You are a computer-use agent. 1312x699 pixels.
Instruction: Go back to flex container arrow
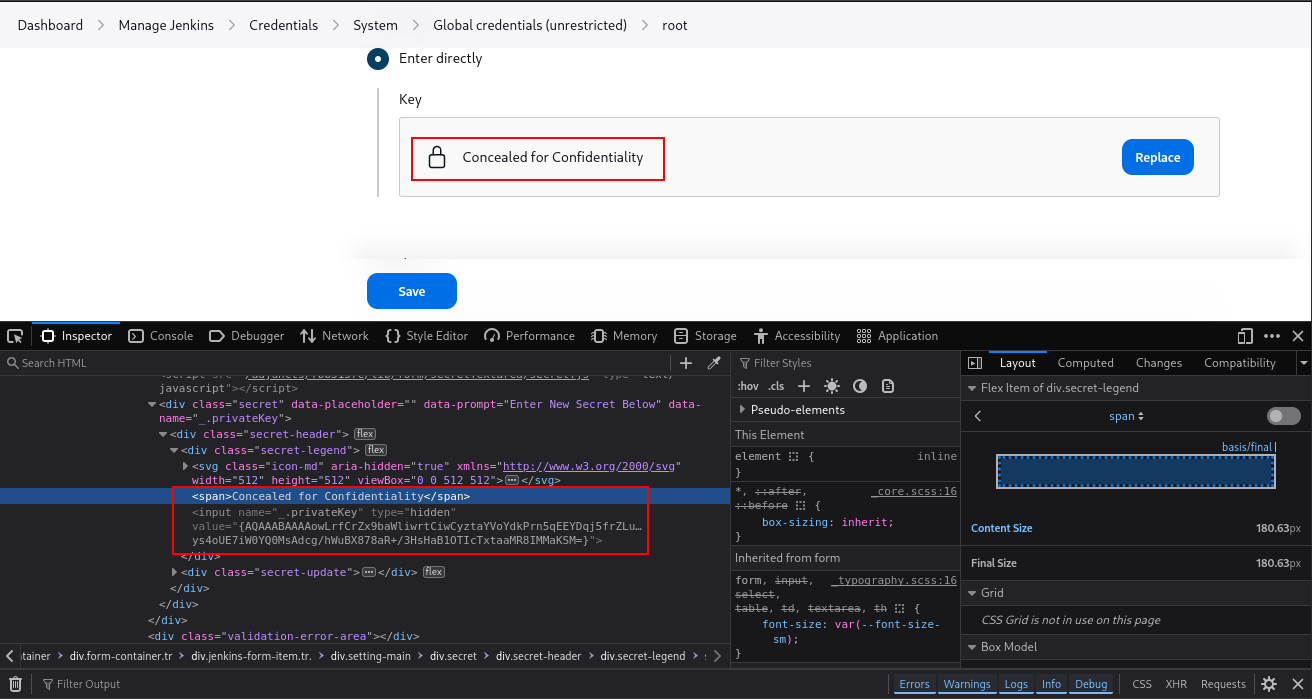point(978,416)
